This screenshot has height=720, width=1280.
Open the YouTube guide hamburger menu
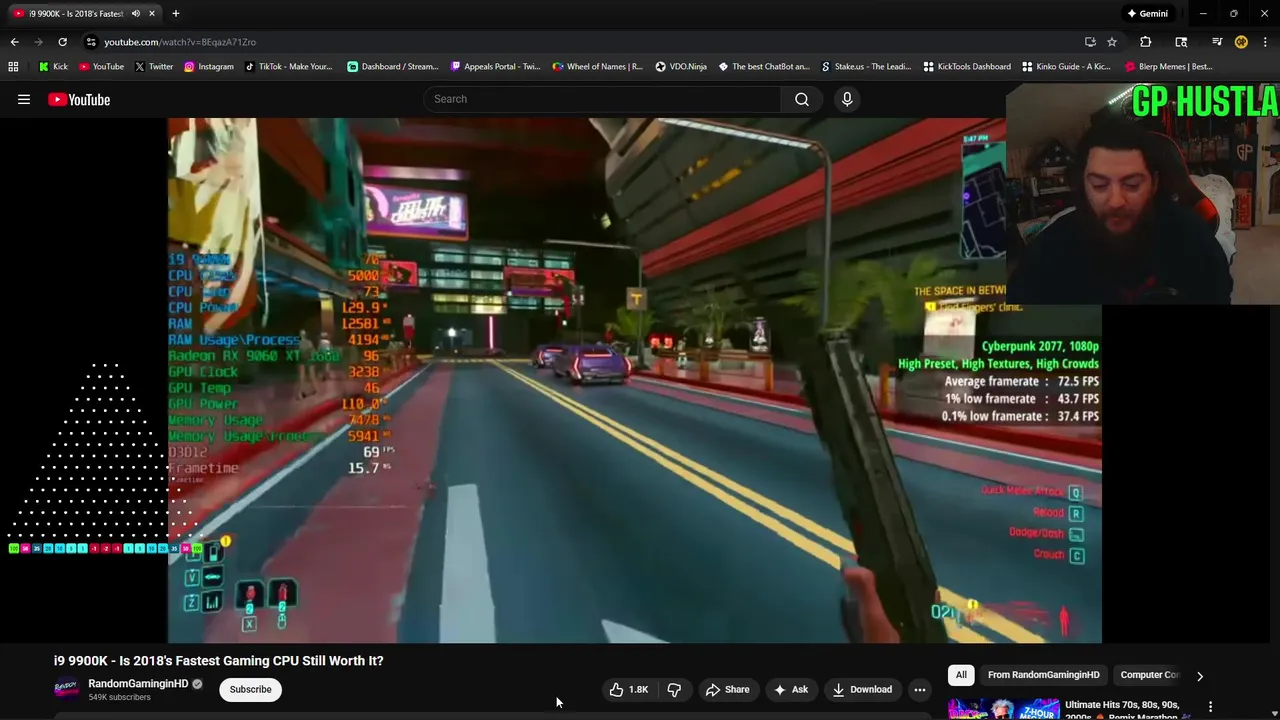[x=24, y=99]
